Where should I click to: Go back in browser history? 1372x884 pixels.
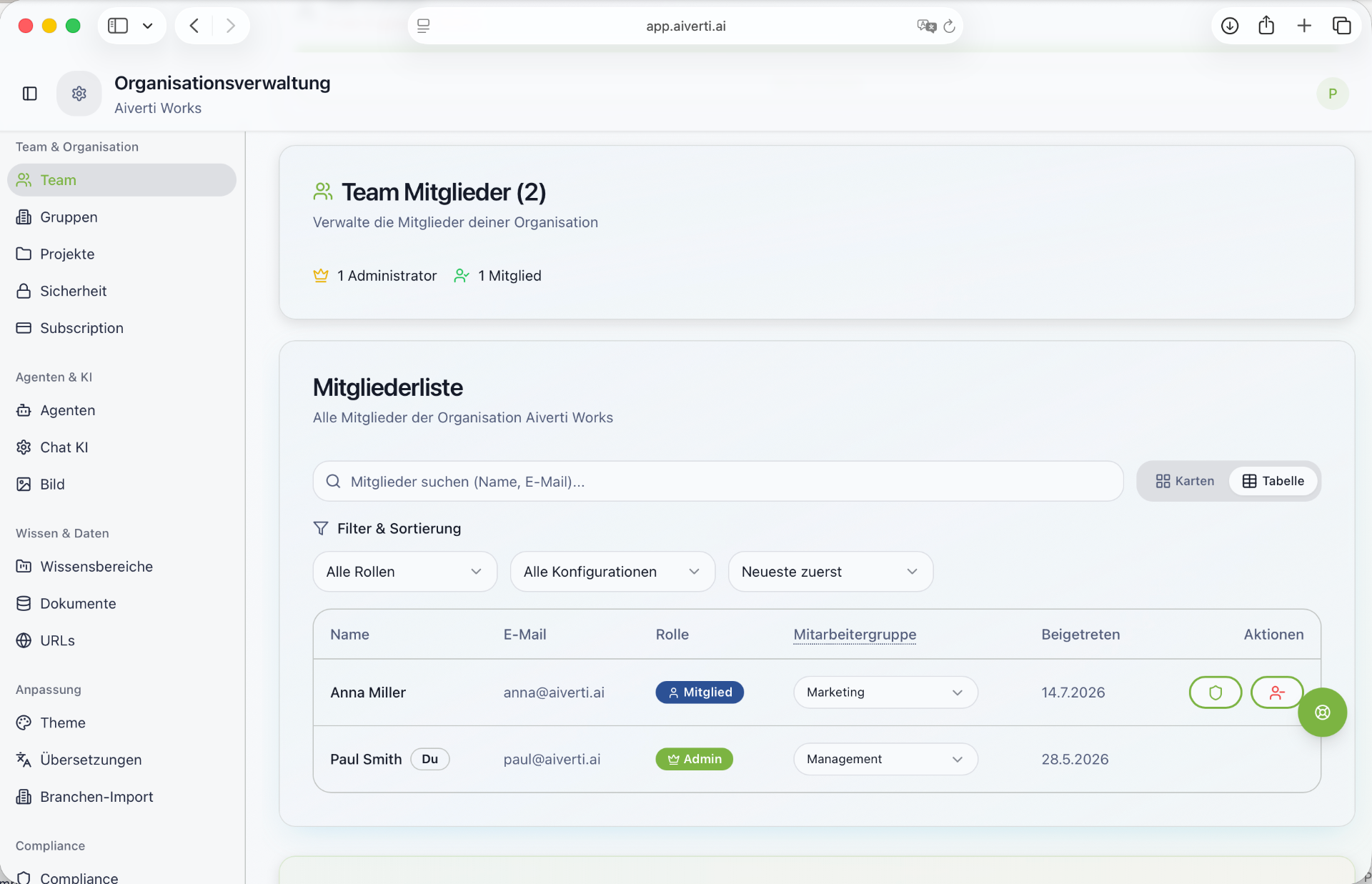(x=194, y=26)
